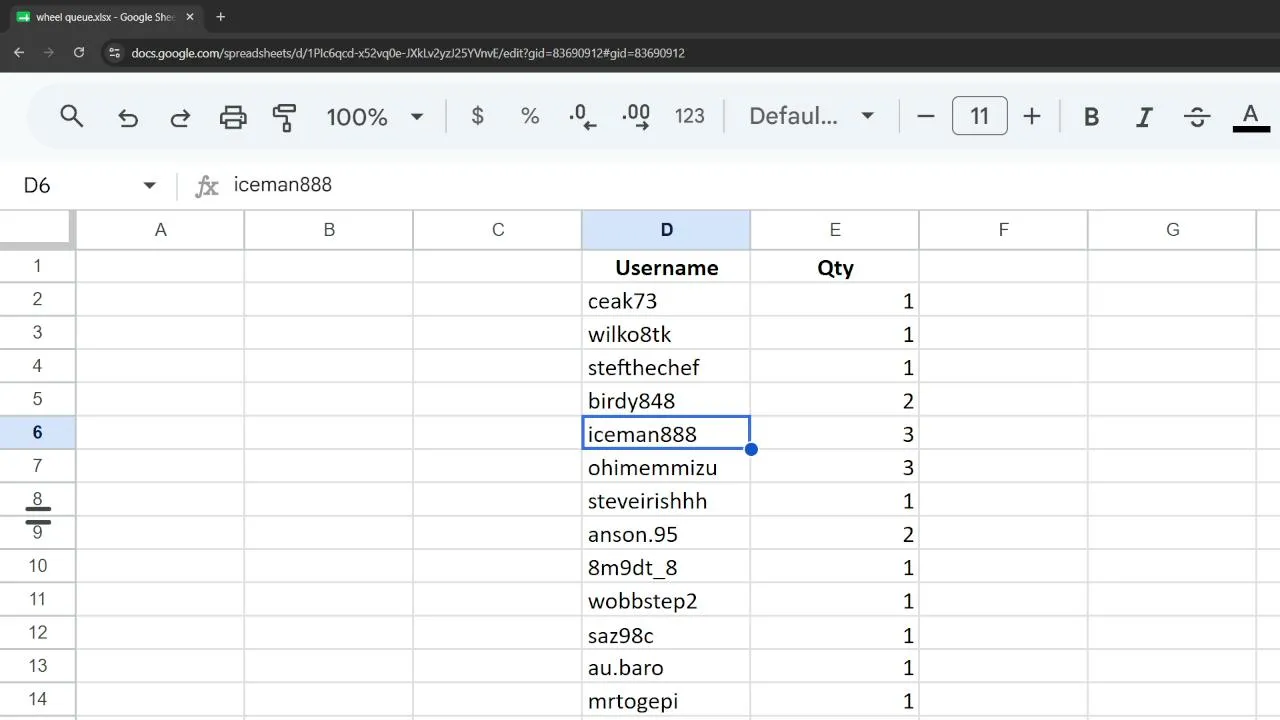The height and width of the screenshot is (720, 1280).
Task: Decrease font size with minus button
Action: 926,117
